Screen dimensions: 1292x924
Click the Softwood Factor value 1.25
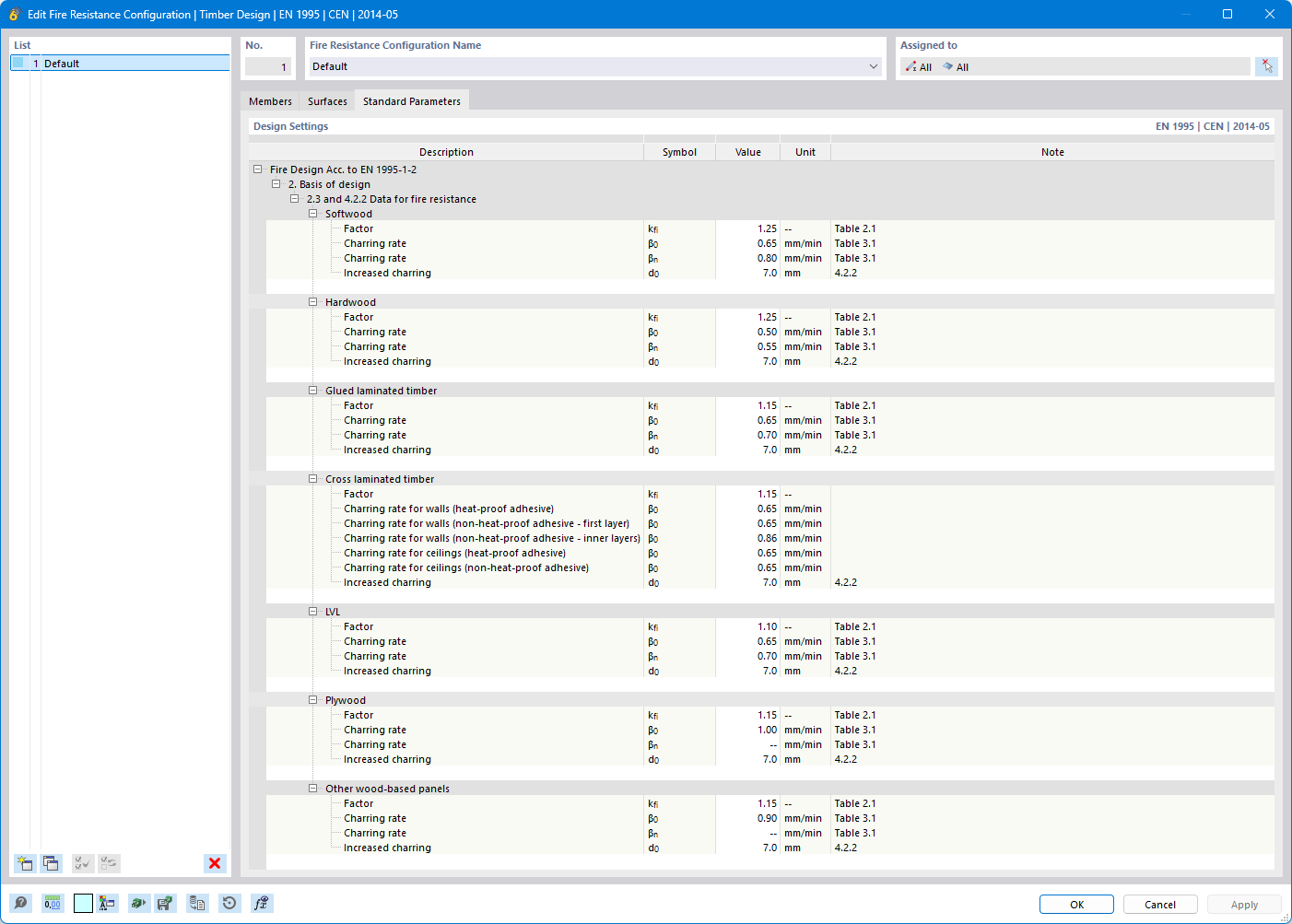tap(747, 228)
